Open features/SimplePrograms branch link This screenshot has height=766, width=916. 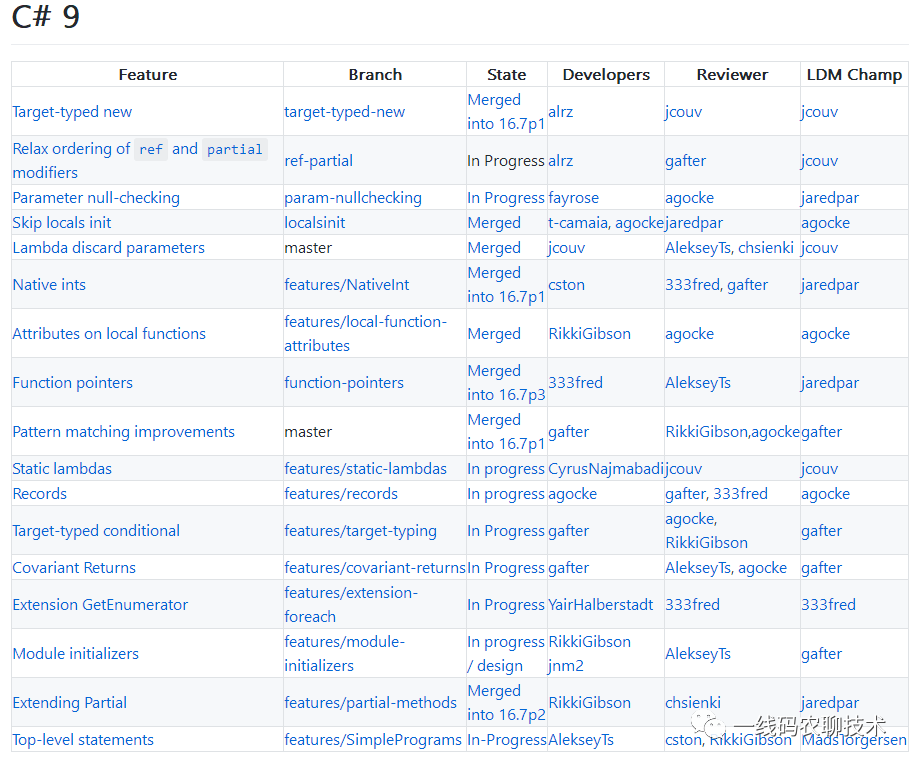(373, 739)
